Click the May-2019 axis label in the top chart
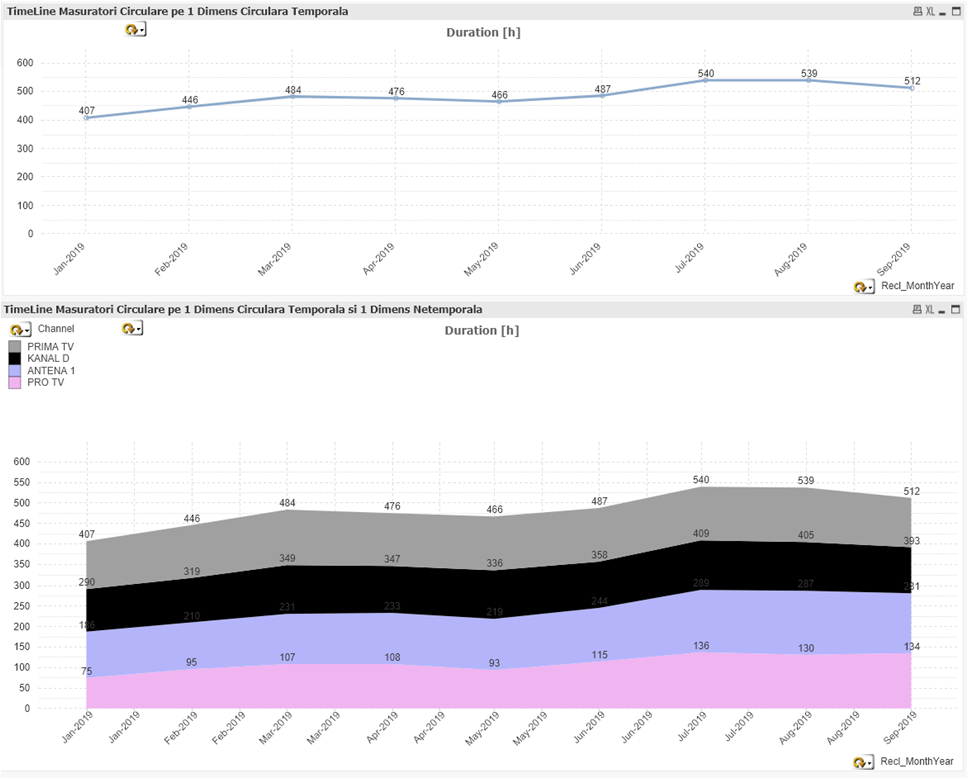Viewport: 968px width, 779px height. [482, 259]
